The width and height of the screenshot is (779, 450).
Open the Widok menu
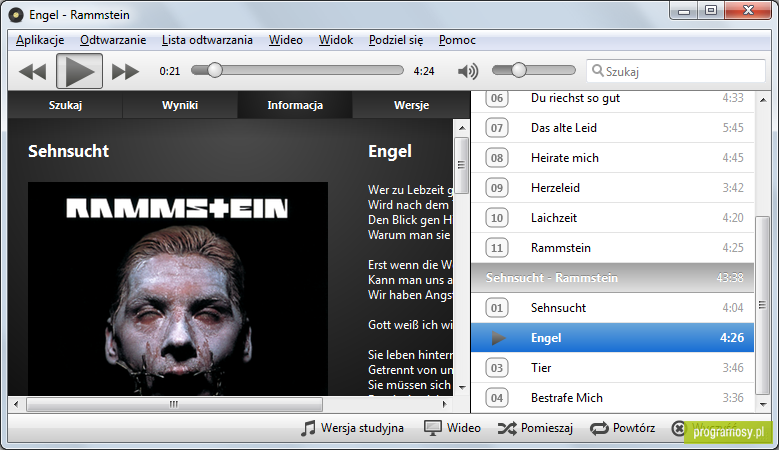tap(336, 40)
